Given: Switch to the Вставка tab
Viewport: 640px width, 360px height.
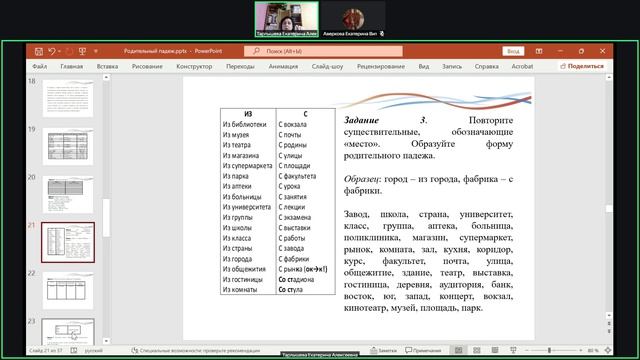Looking at the screenshot, I should [x=107, y=66].
